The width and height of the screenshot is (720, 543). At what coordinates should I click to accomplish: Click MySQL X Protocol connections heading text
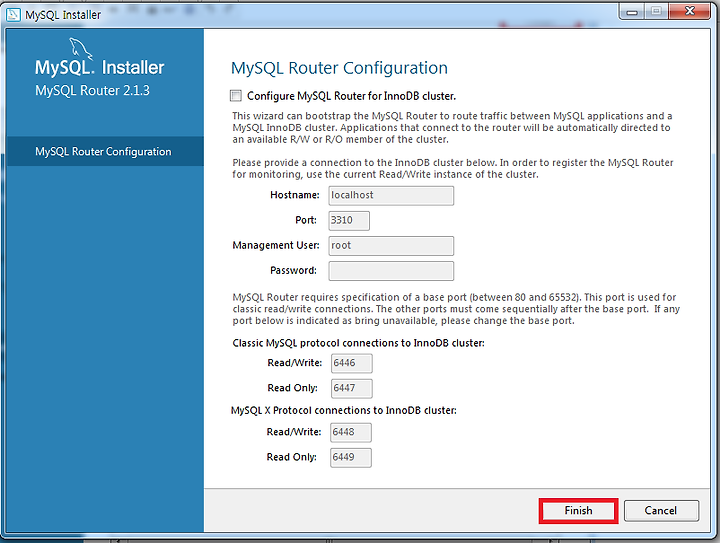(x=343, y=410)
